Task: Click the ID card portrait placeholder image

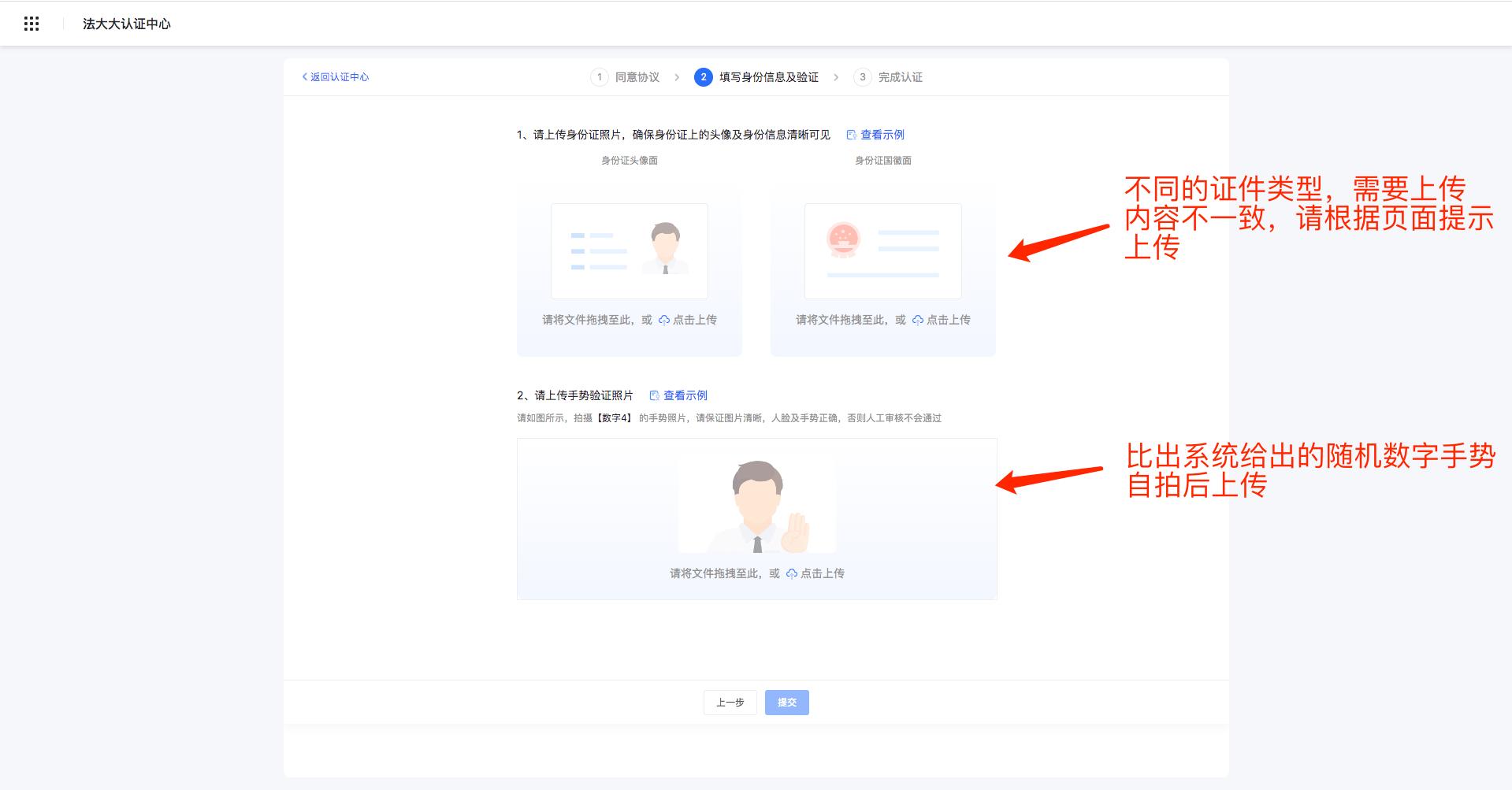Action: [629, 250]
